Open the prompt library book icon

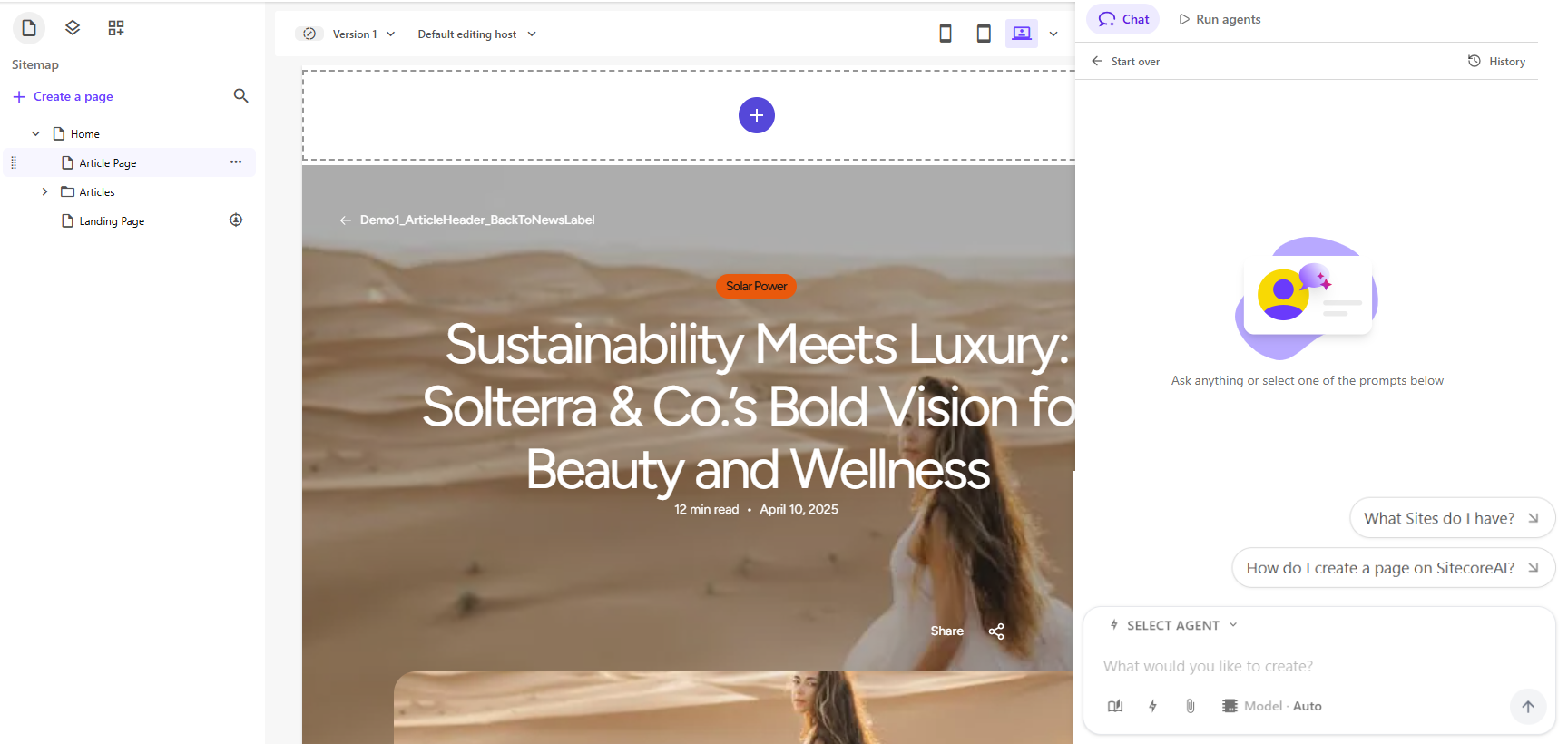1115,706
